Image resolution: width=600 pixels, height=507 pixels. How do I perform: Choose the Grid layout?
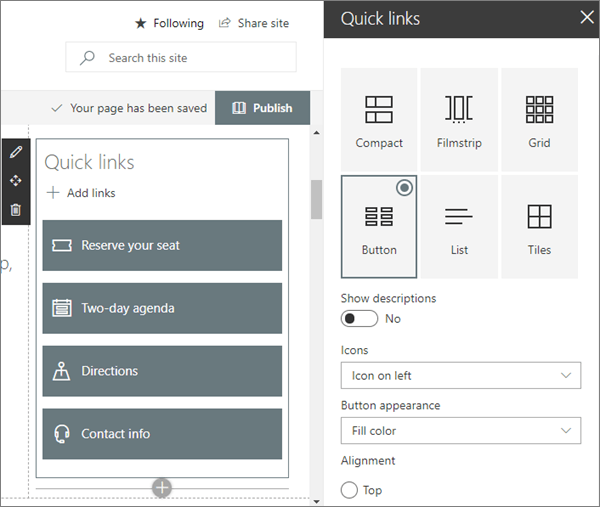(x=539, y=120)
